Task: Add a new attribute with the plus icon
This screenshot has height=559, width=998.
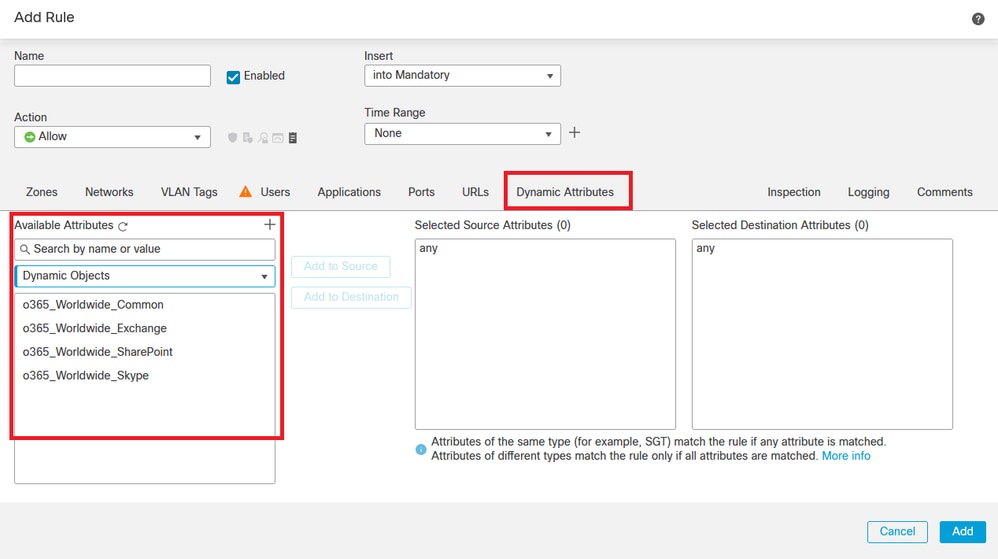Action: [x=270, y=225]
